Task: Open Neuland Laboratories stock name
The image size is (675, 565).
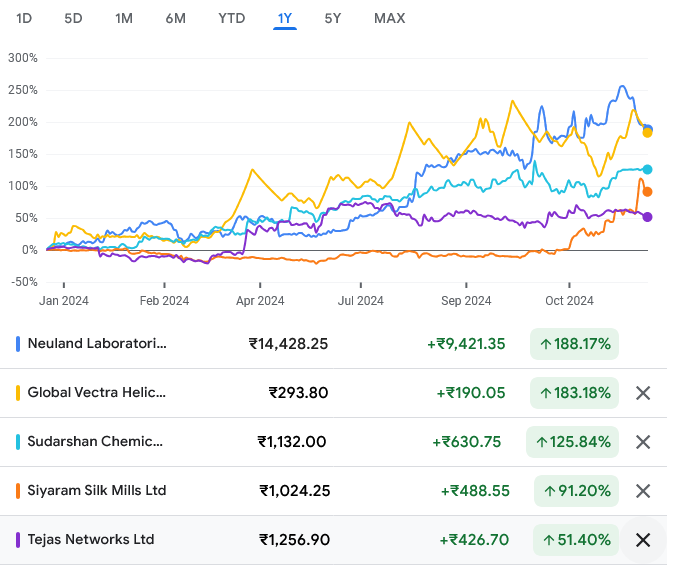Action: tap(97, 344)
